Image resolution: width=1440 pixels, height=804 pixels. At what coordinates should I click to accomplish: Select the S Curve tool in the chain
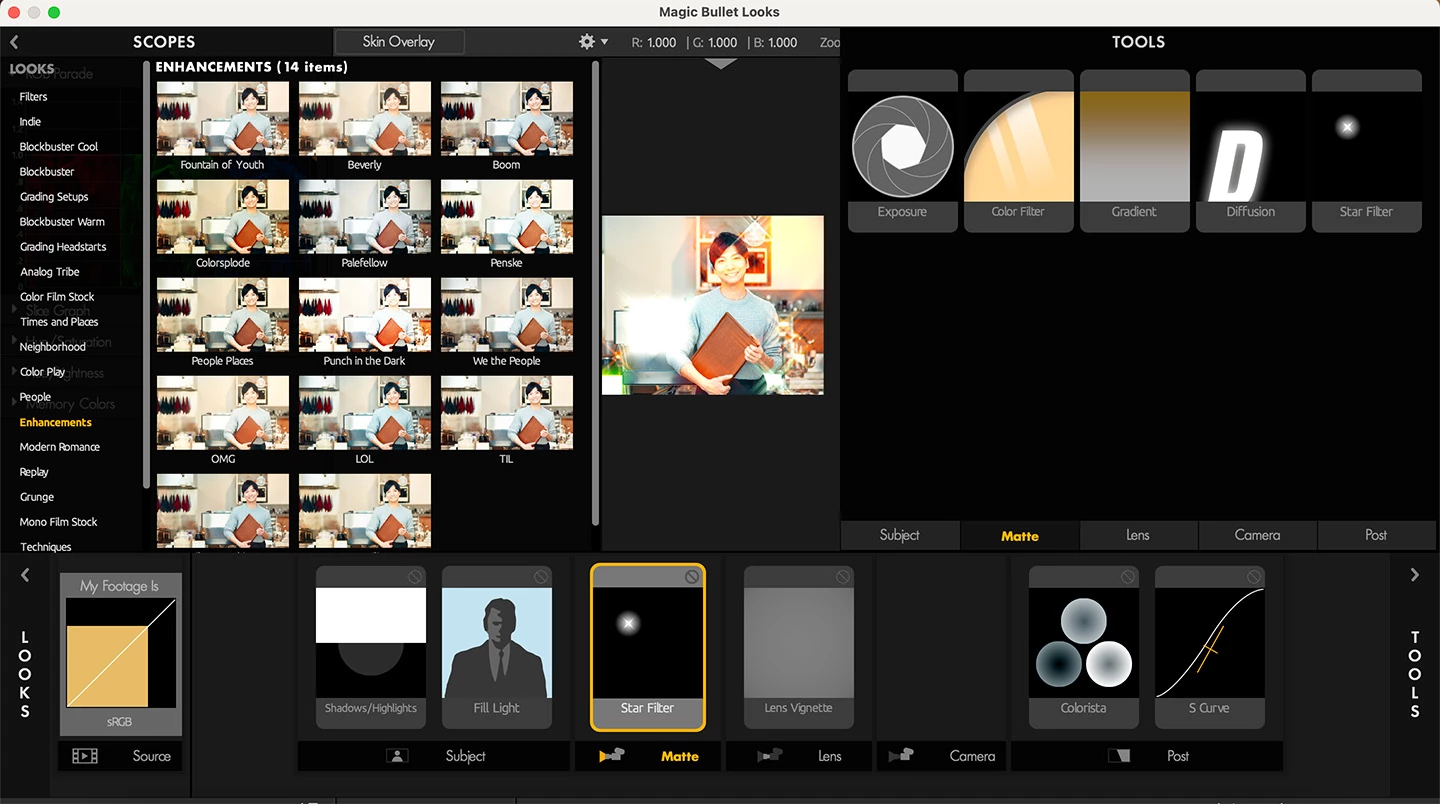coord(1210,647)
